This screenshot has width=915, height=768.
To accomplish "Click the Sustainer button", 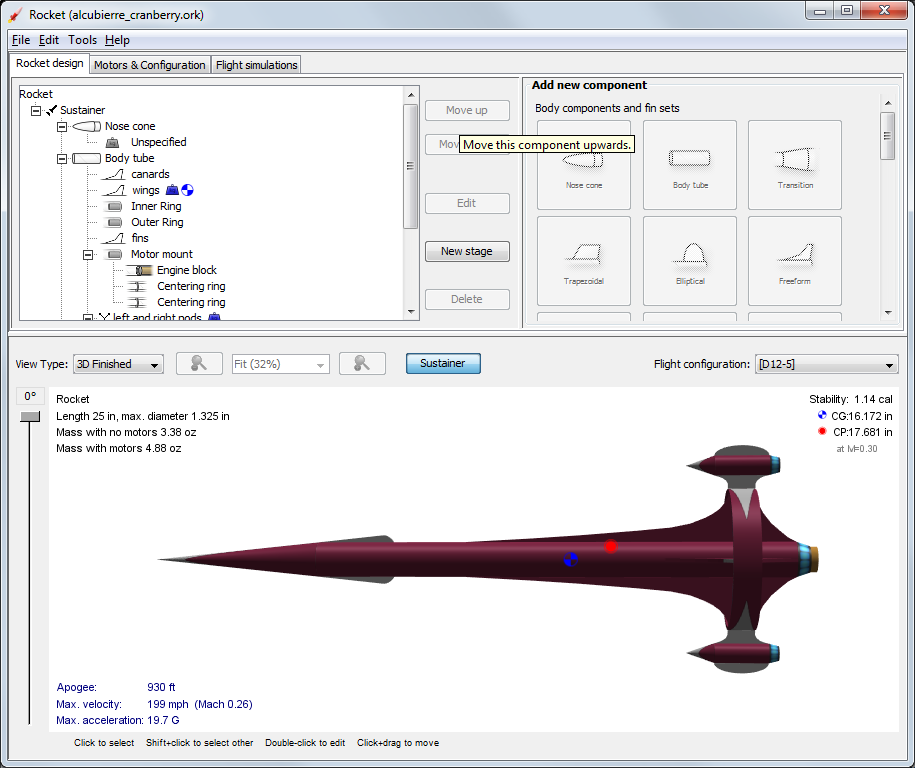I will coord(443,364).
